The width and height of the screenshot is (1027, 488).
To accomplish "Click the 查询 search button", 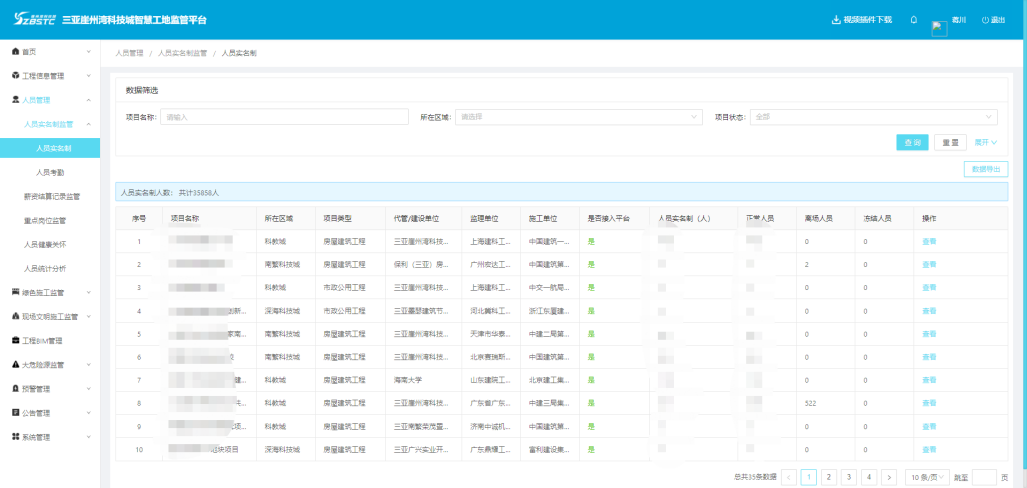I will click(912, 143).
